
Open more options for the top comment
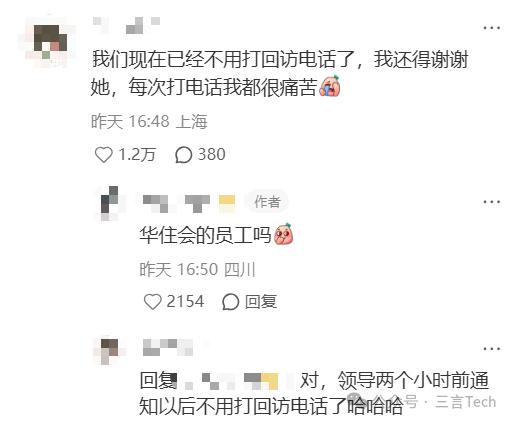click(x=492, y=28)
